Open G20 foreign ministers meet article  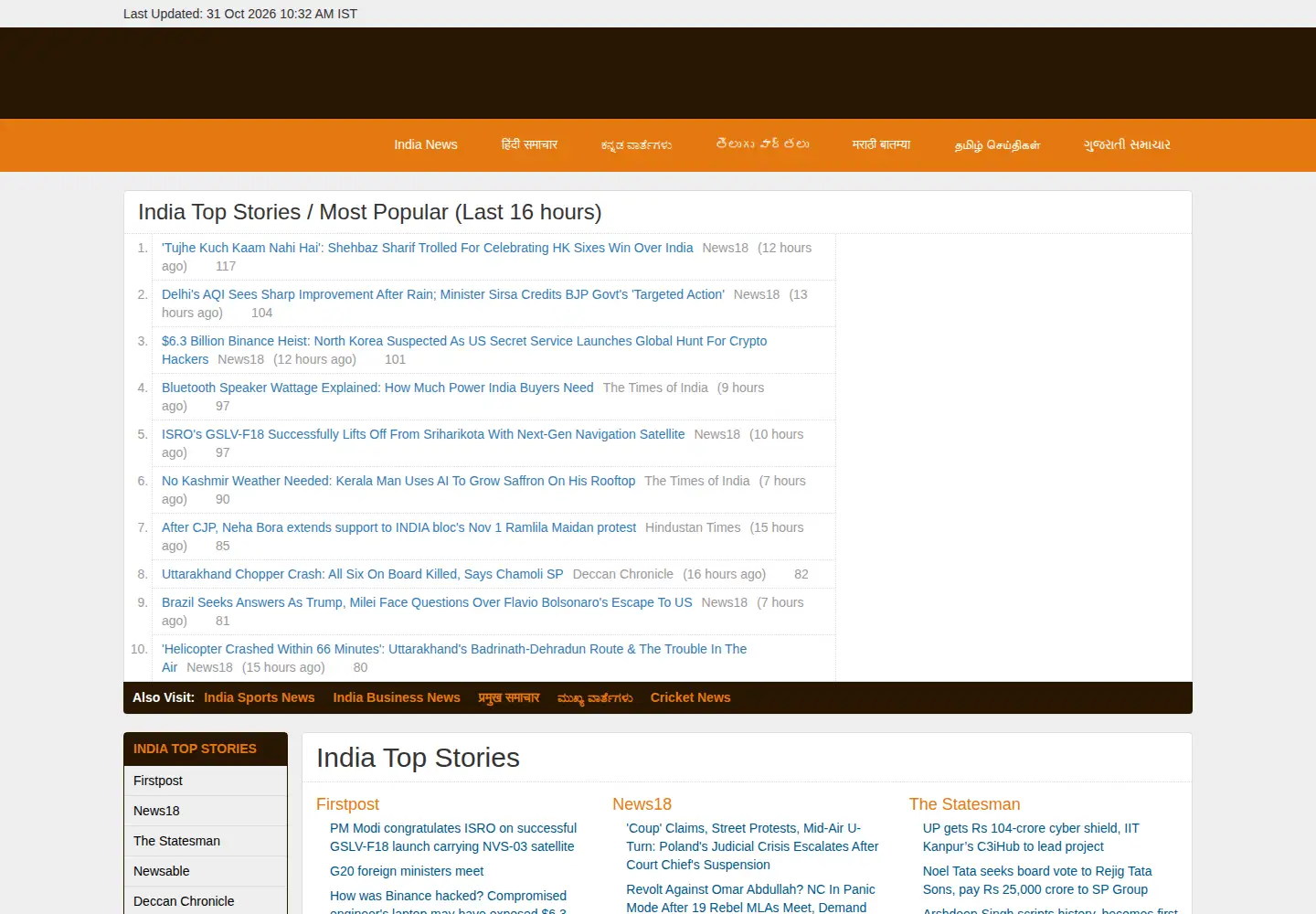[407, 871]
